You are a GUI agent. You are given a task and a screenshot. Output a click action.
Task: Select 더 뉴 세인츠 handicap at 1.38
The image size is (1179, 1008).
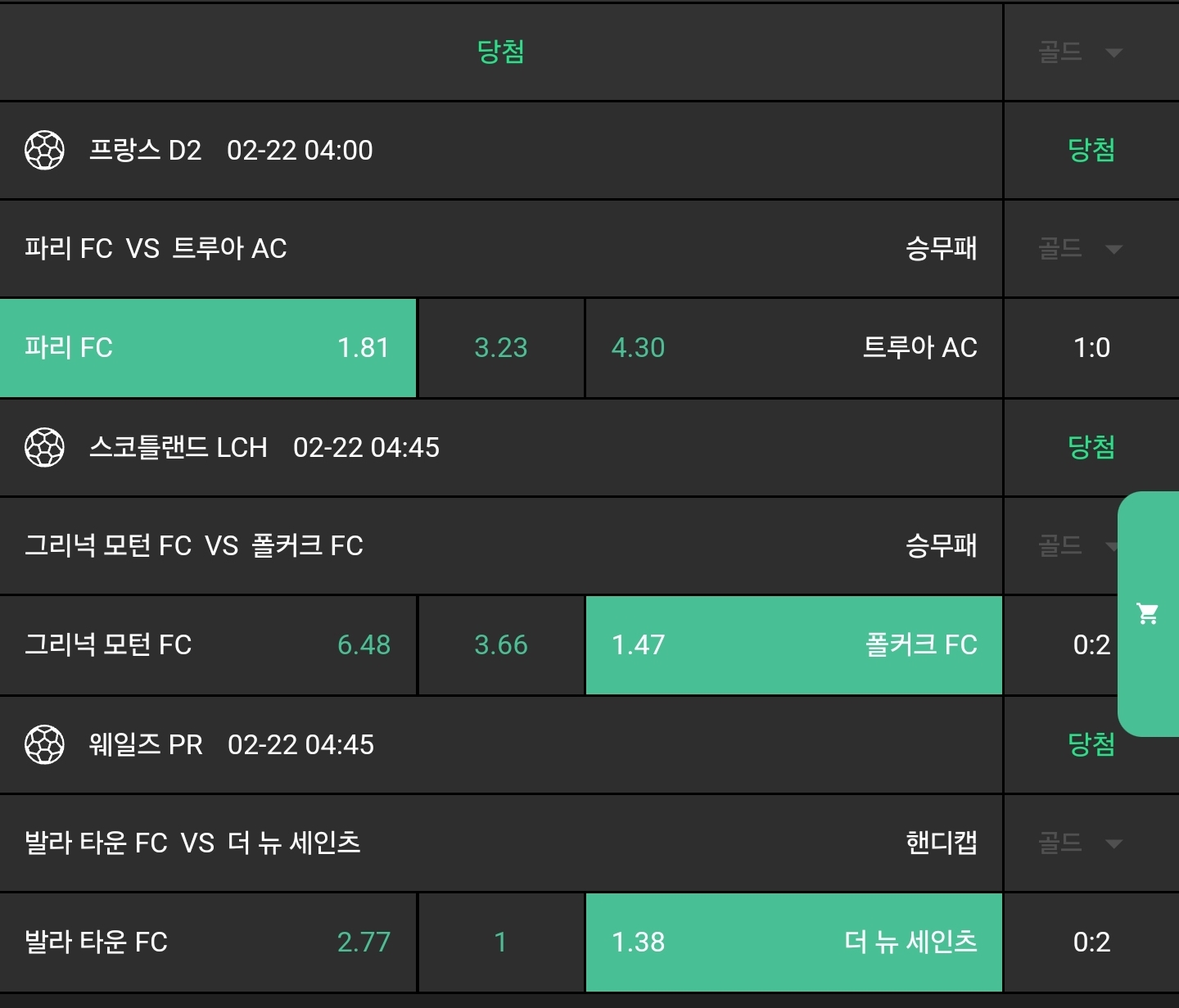click(x=793, y=942)
